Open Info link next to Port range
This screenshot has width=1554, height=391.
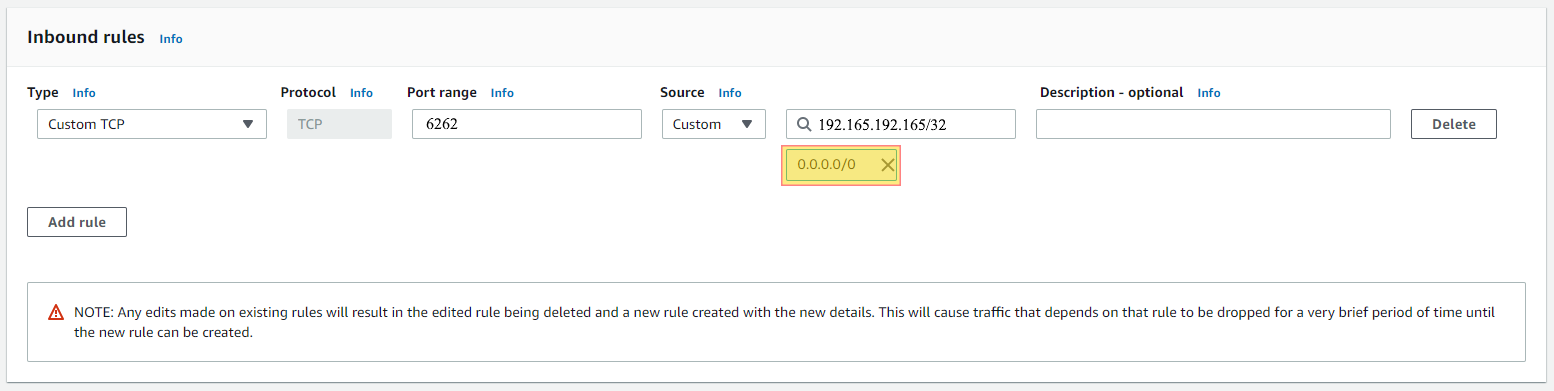coord(502,93)
